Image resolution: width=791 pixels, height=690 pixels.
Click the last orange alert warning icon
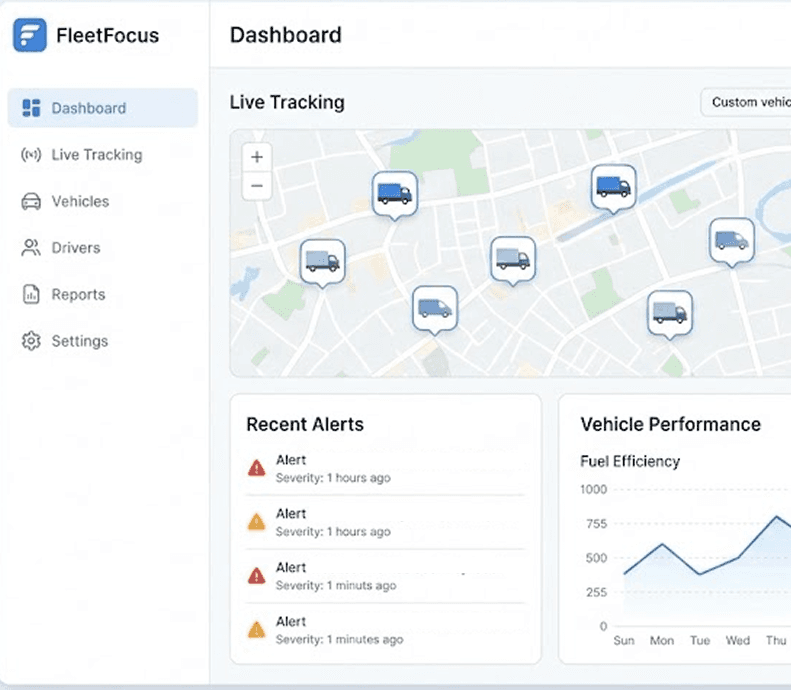pos(257,629)
